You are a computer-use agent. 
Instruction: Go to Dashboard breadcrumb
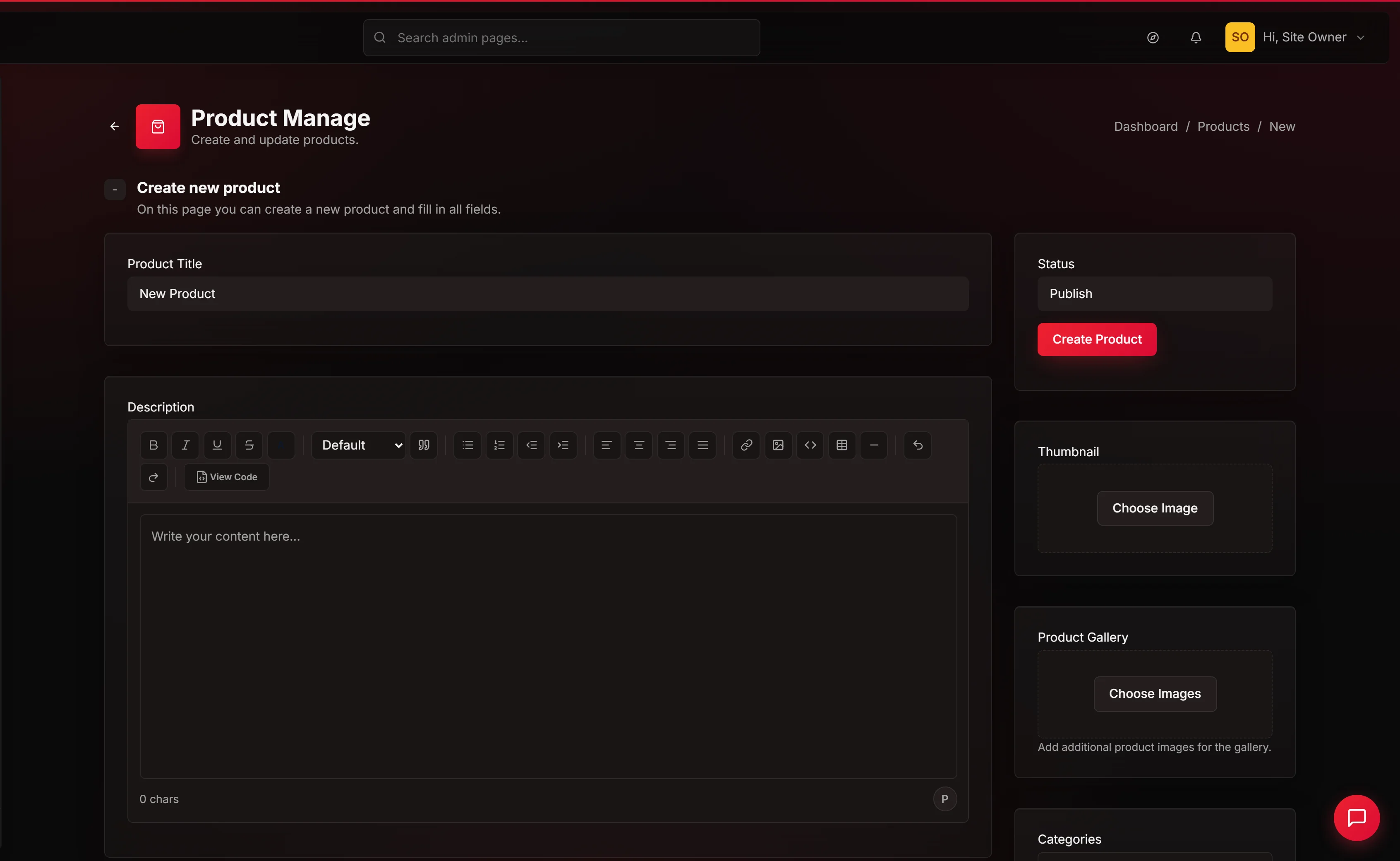click(x=1146, y=126)
